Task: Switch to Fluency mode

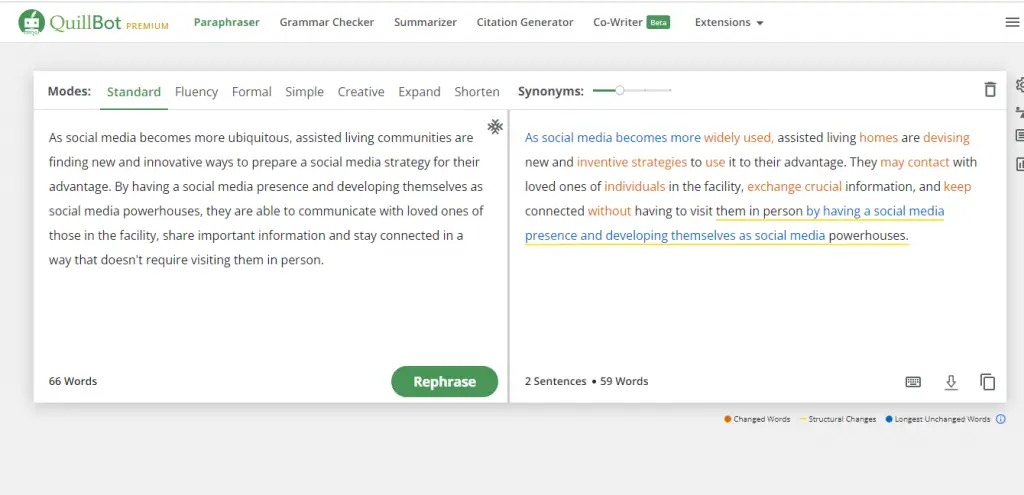Action: 197,91
